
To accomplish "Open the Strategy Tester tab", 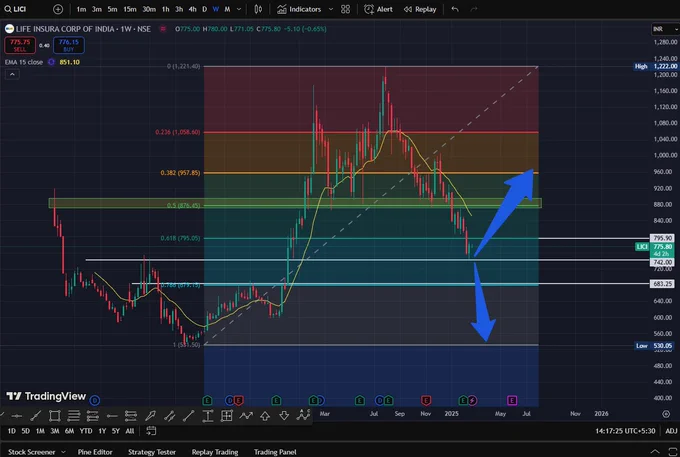I will 152,452.
